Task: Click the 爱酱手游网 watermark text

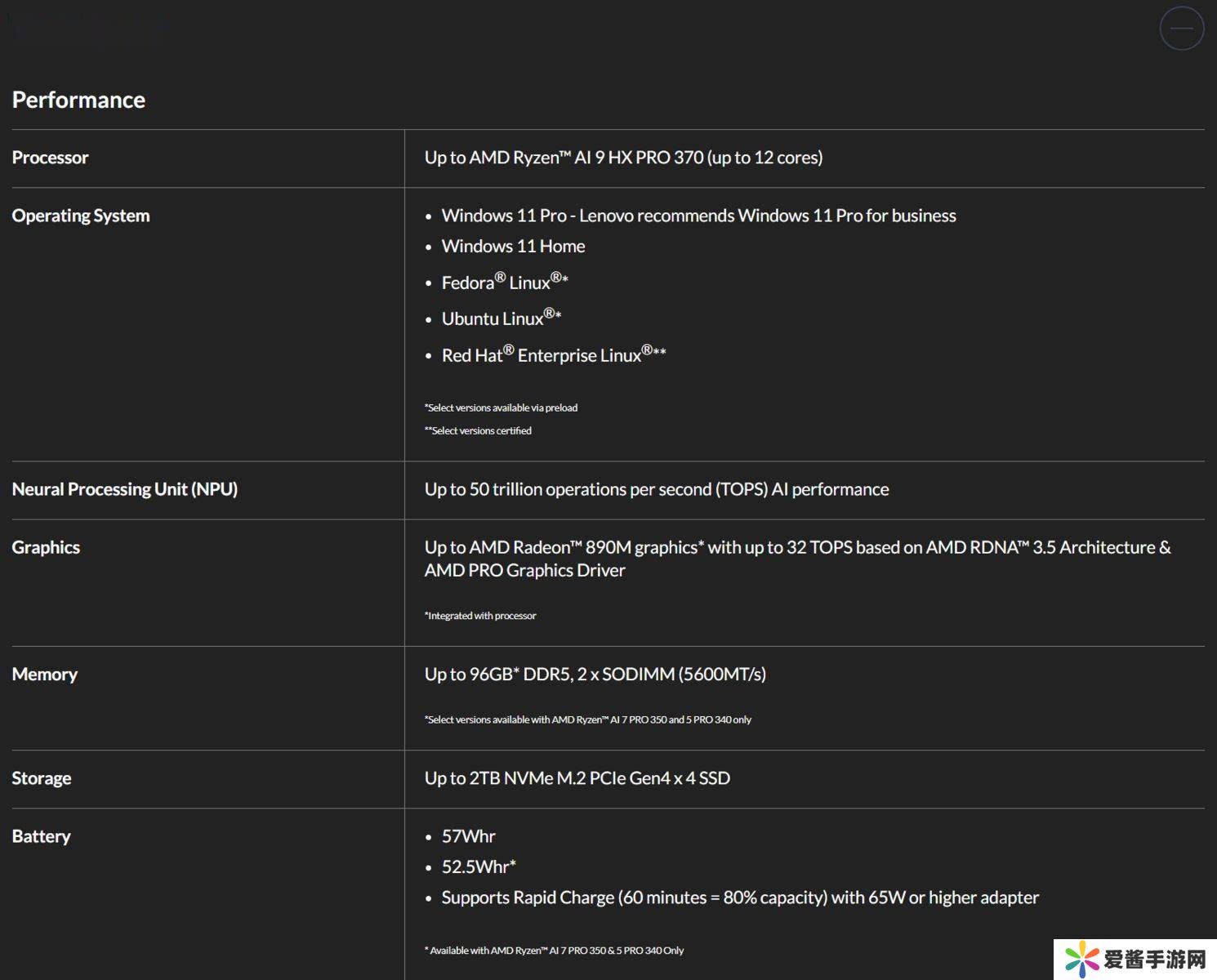Action: [1154, 960]
